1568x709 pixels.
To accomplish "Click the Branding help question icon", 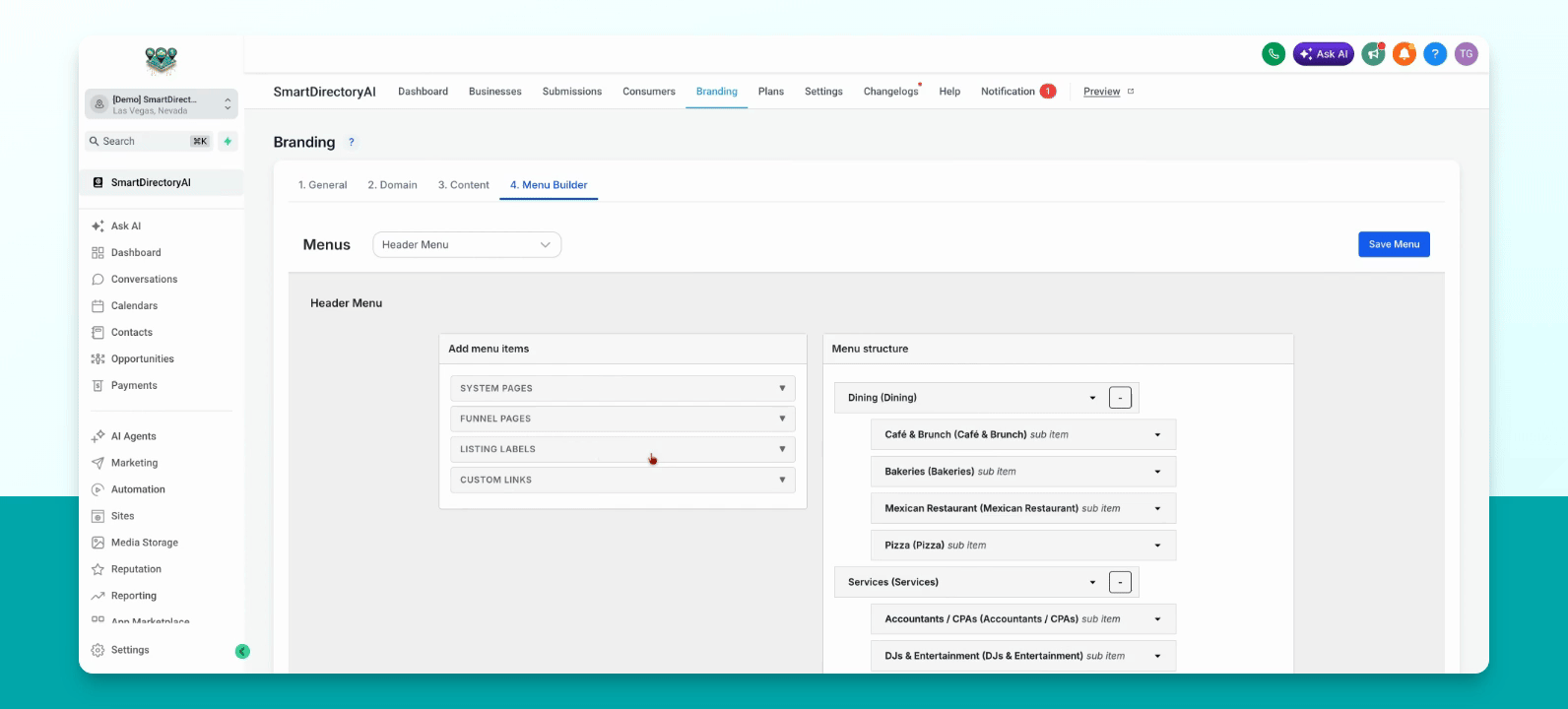I will tap(352, 143).
